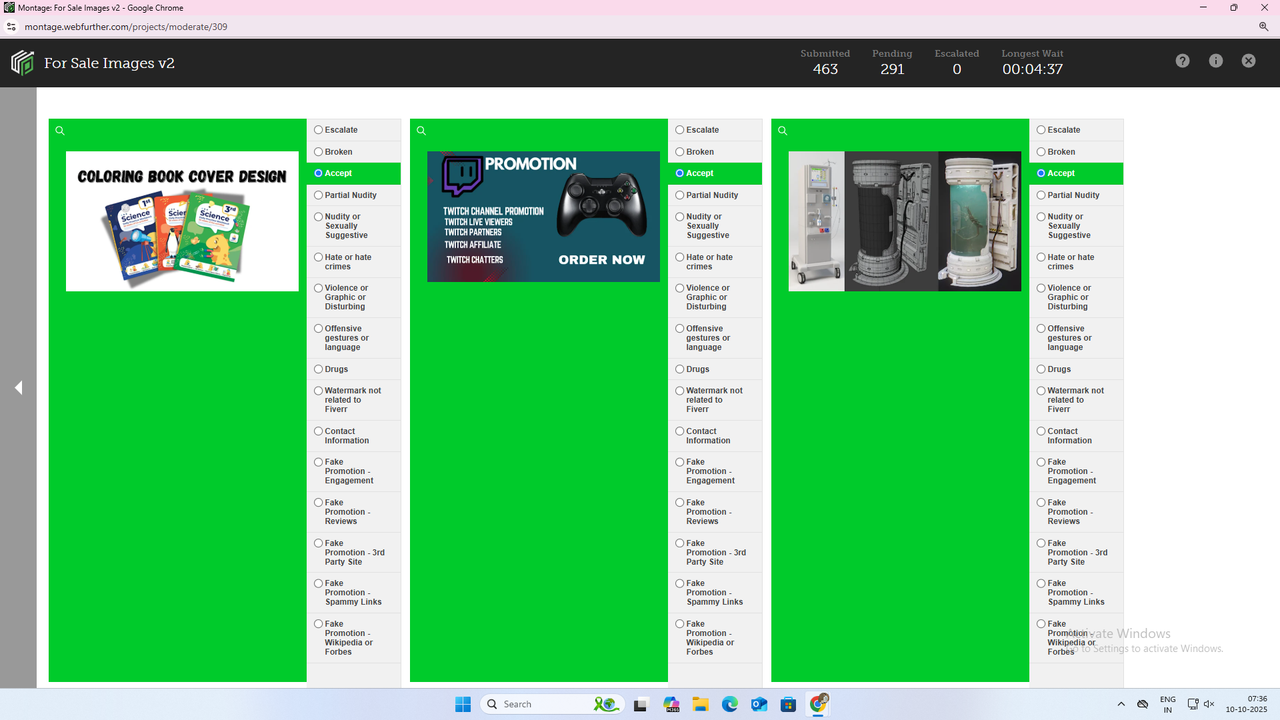This screenshot has width=1280, height=720.
Task: Open the medical machine thumbnail
Action: pyautogui.click(x=905, y=221)
